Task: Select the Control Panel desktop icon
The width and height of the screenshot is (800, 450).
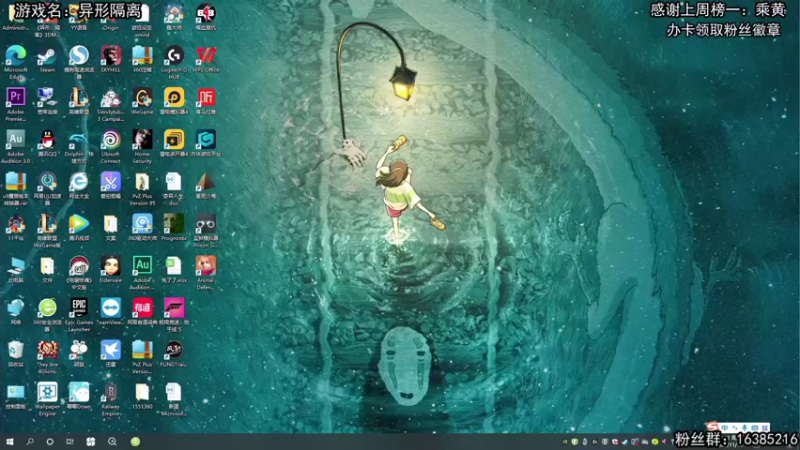Action: tap(16, 392)
